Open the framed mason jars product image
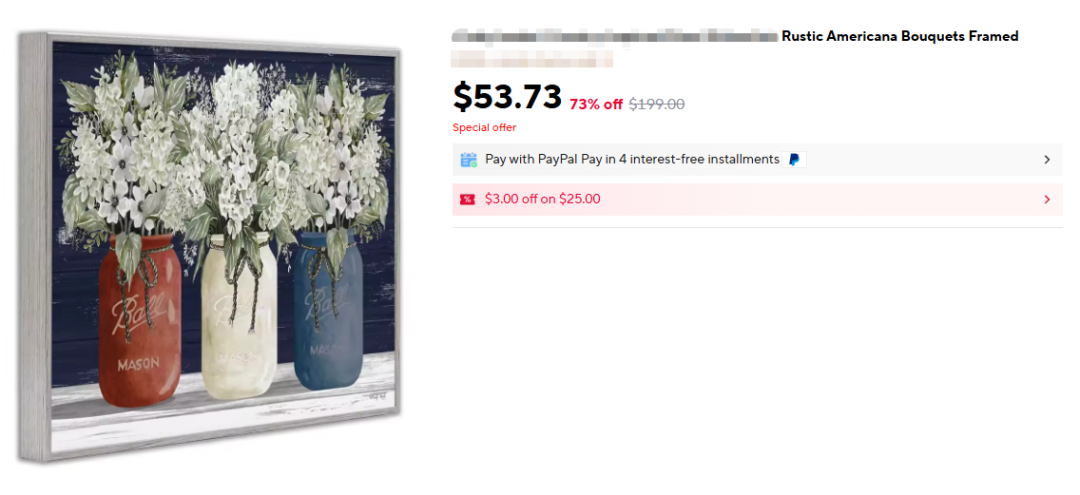This screenshot has height=495, width=1080. click(x=210, y=246)
